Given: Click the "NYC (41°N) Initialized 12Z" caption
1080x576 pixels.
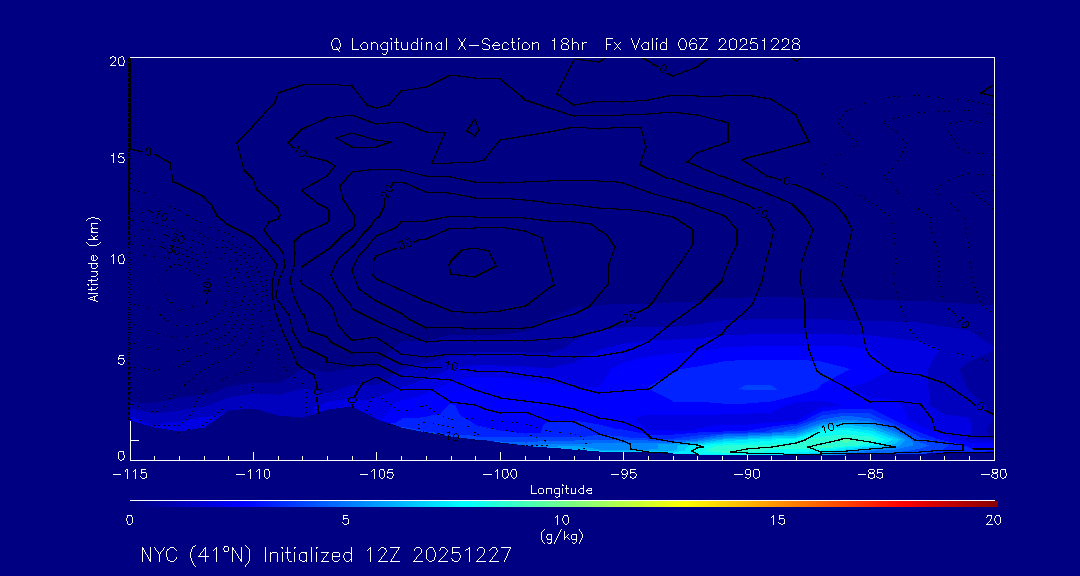Looking at the screenshot, I should (x=326, y=555).
